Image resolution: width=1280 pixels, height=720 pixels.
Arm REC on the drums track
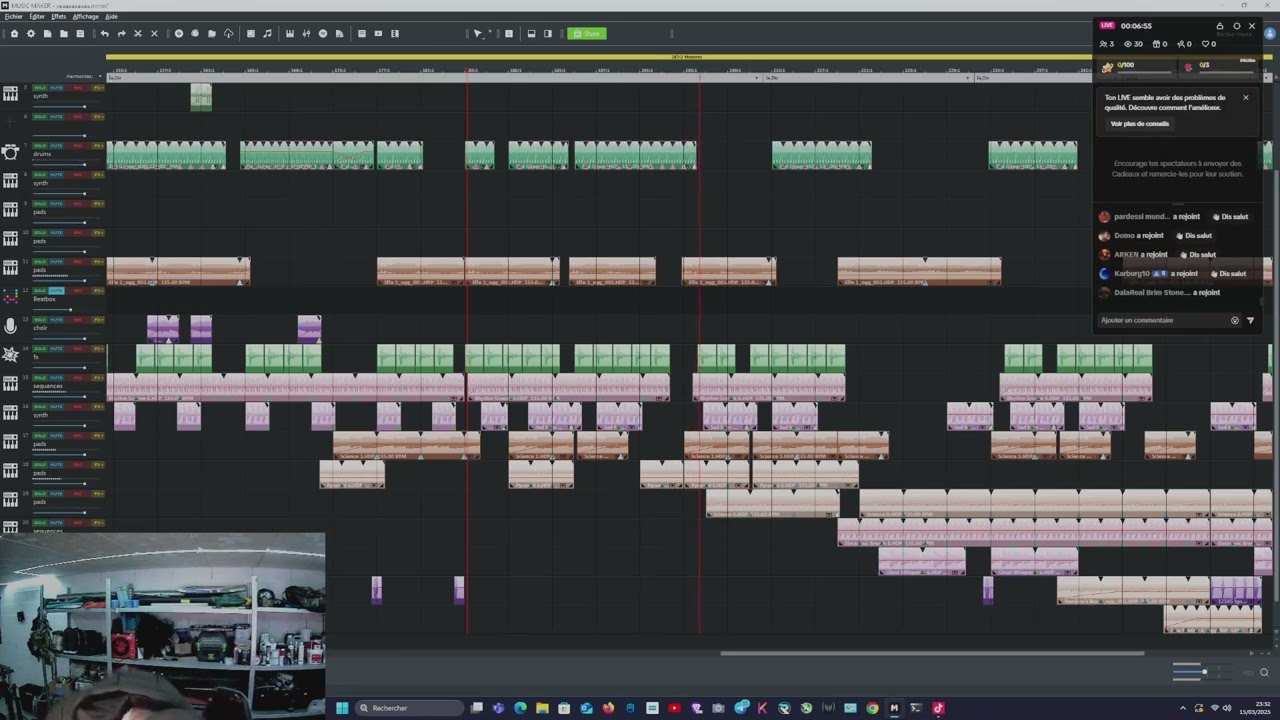click(x=78, y=146)
